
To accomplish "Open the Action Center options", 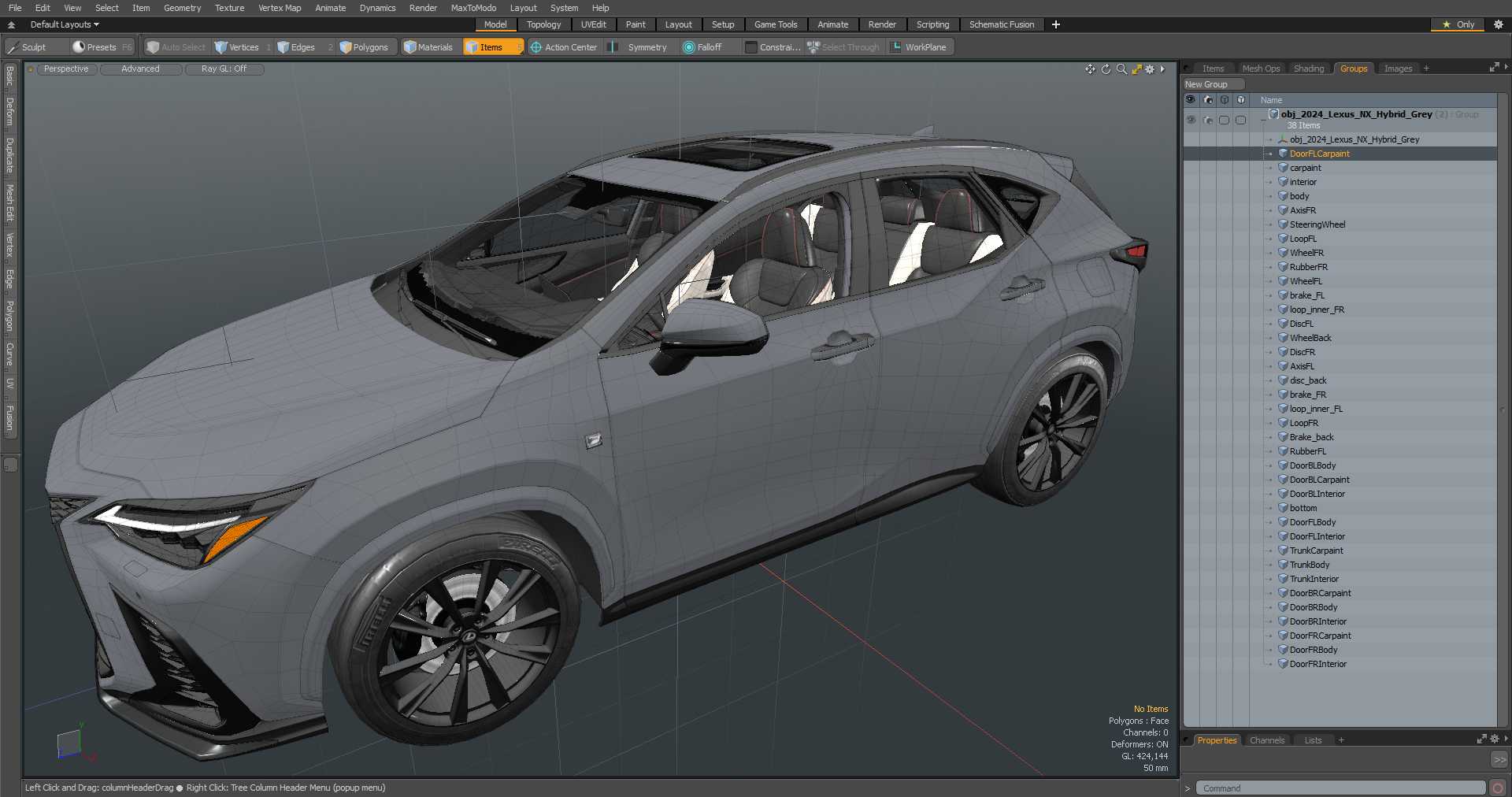I will (x=564, y=47).
